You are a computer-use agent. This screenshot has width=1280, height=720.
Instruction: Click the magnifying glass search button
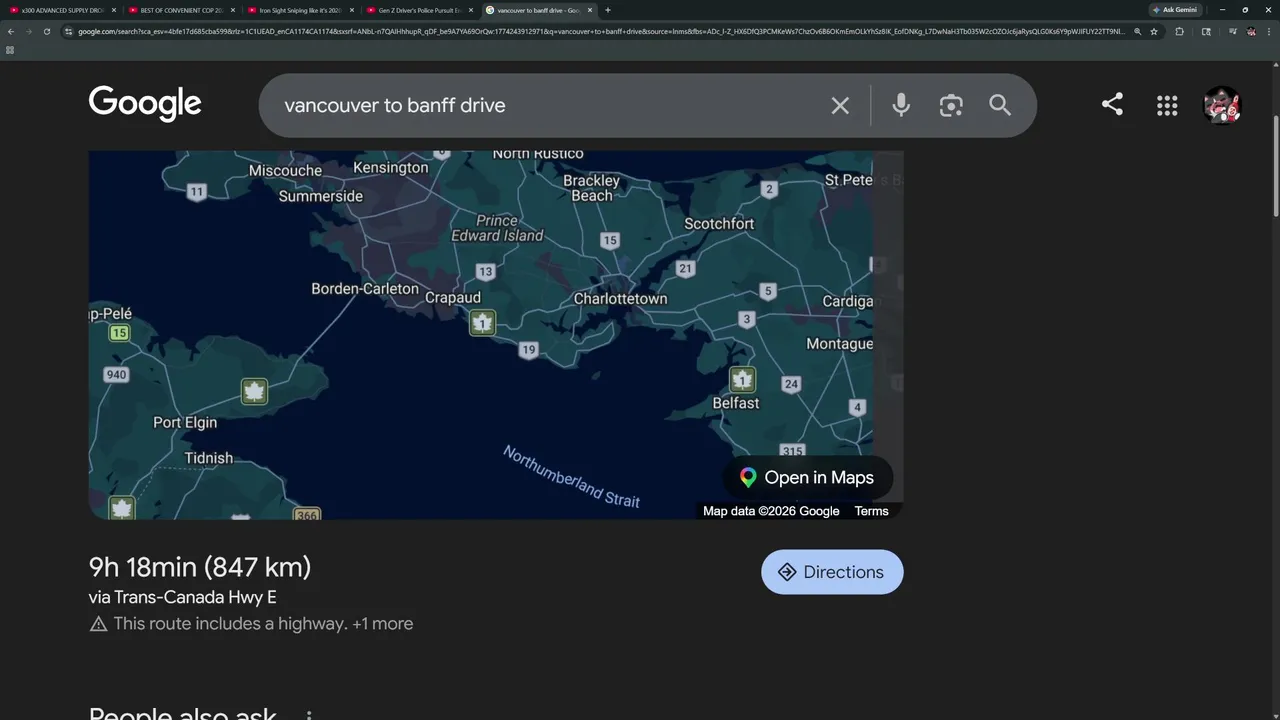tap(1000, 105)
